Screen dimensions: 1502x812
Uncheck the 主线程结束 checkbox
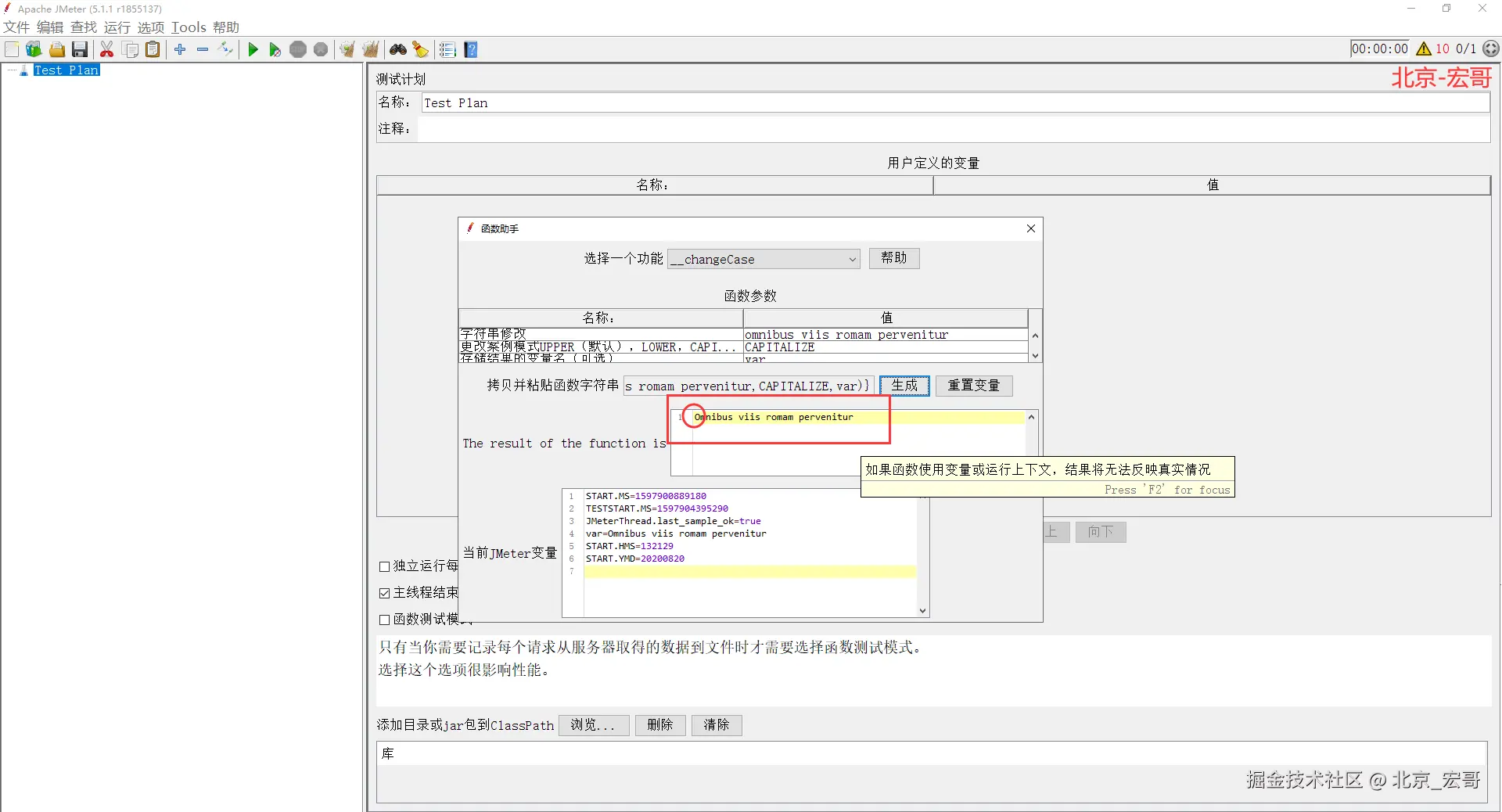tap(384, 593)
